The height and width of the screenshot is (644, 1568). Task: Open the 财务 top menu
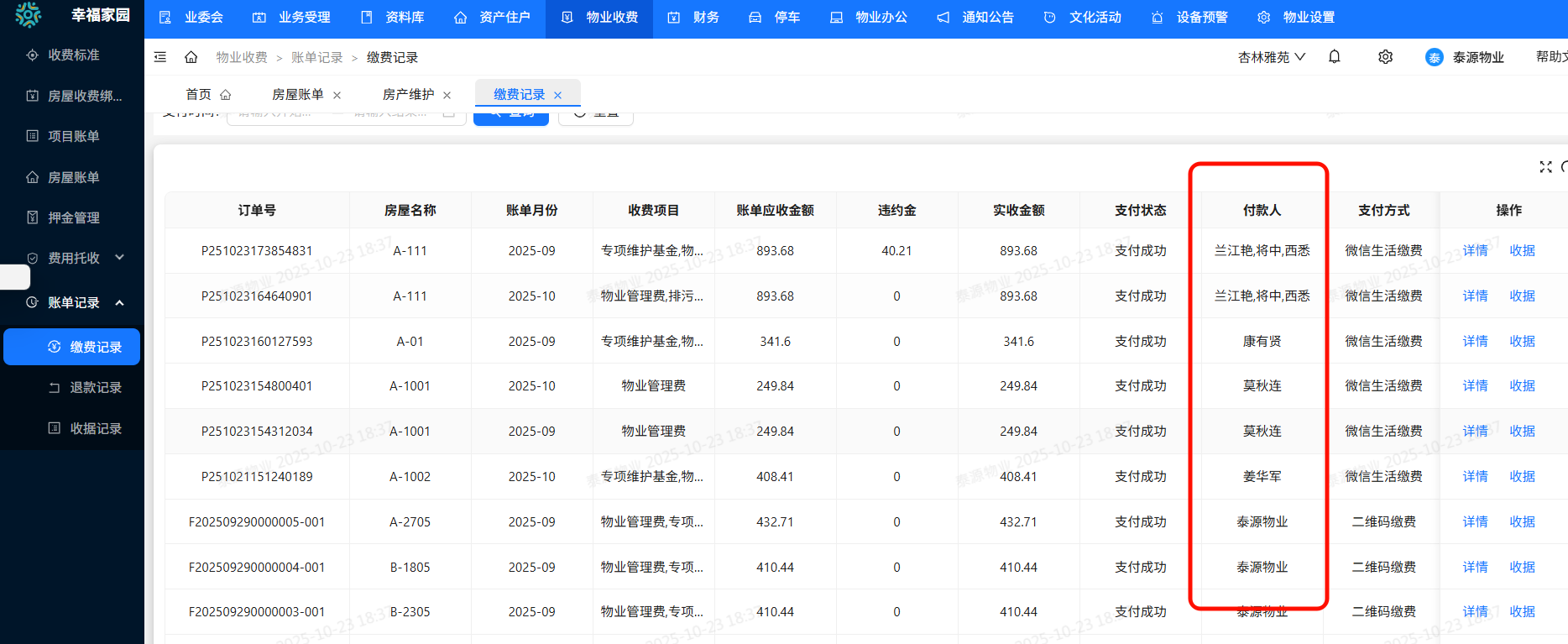pyautogui.click(x=693, y=18)
